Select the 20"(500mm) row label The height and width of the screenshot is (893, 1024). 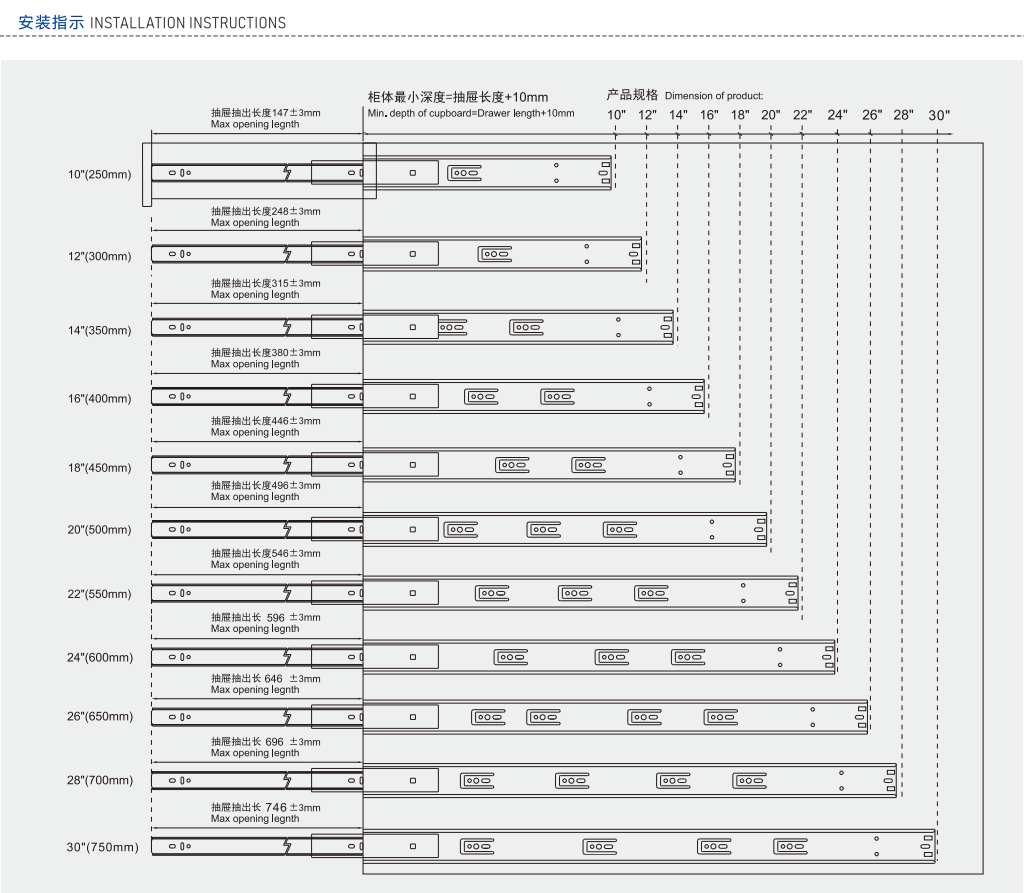pyautogui.click(x=99, y=530)
